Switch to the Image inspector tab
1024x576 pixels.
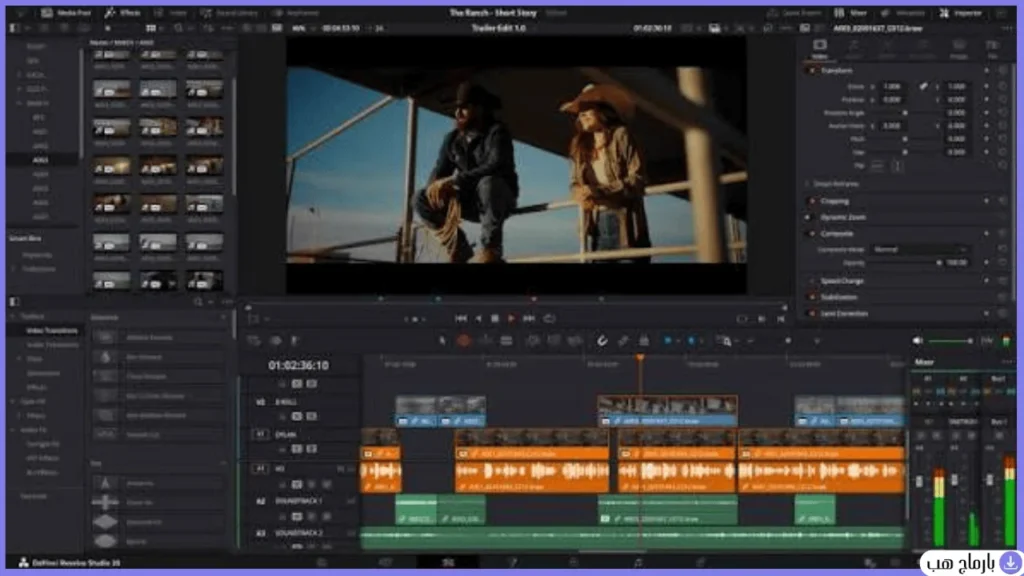click(x=959, y=48)
